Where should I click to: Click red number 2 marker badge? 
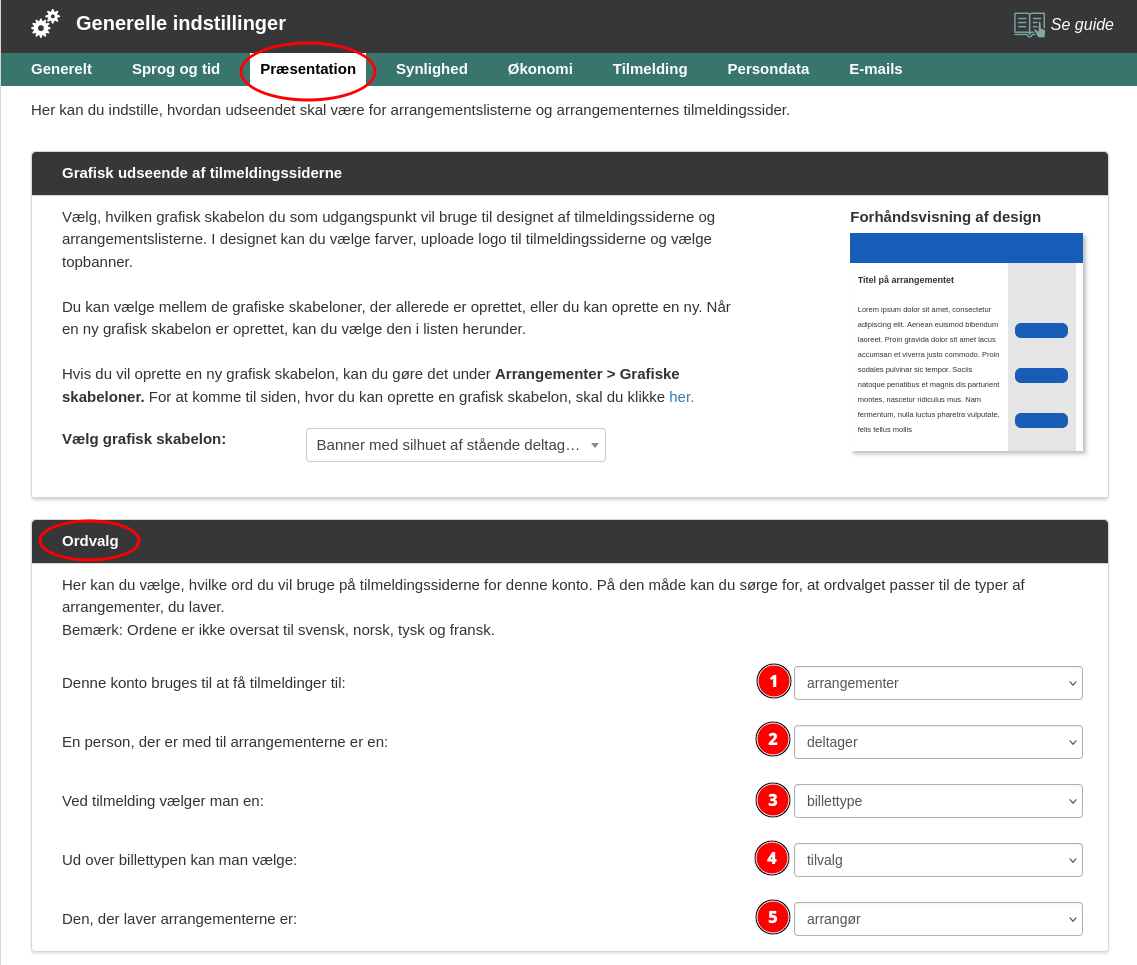click(772, 740)
